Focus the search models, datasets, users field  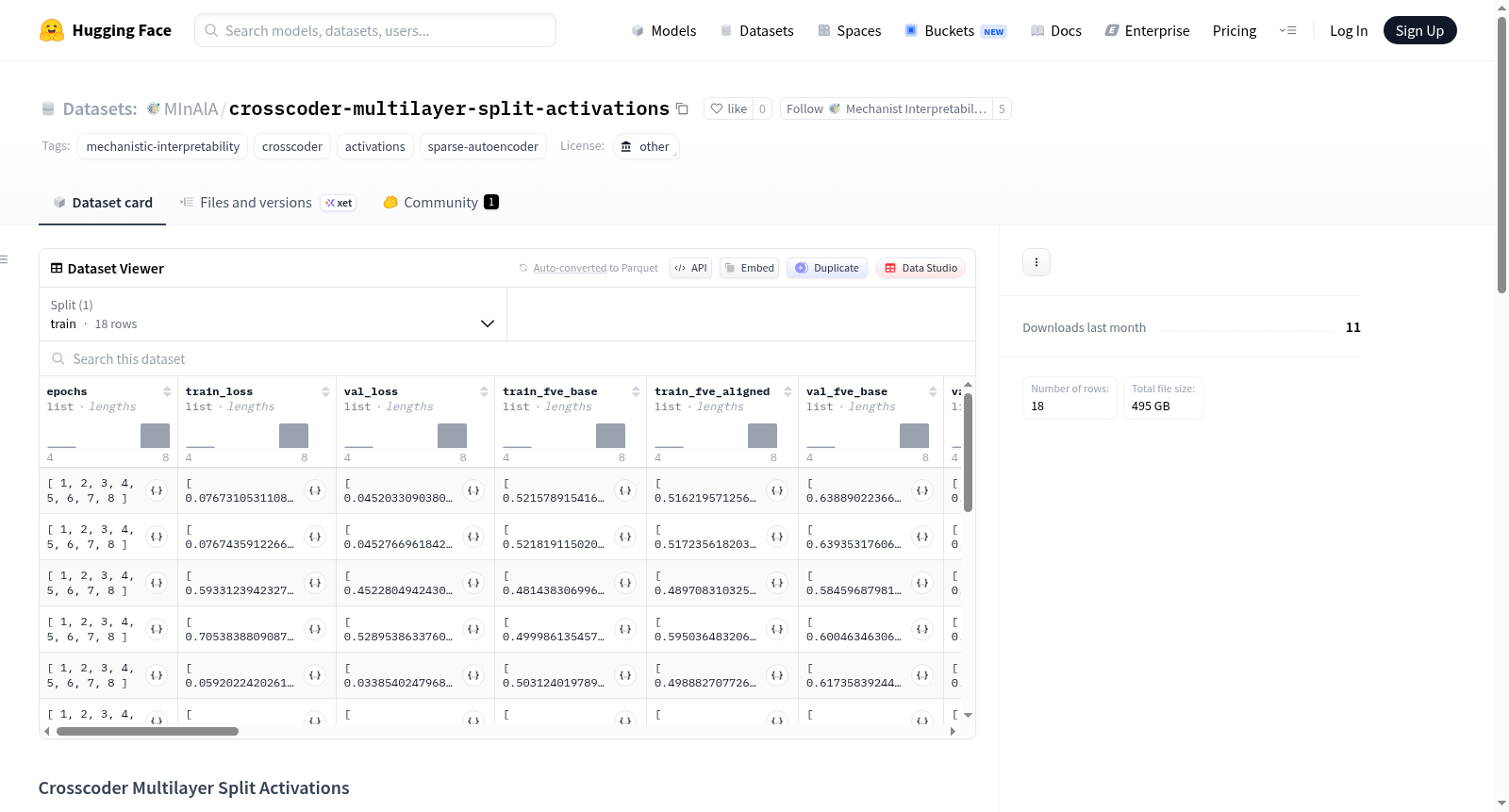(375, 30)
